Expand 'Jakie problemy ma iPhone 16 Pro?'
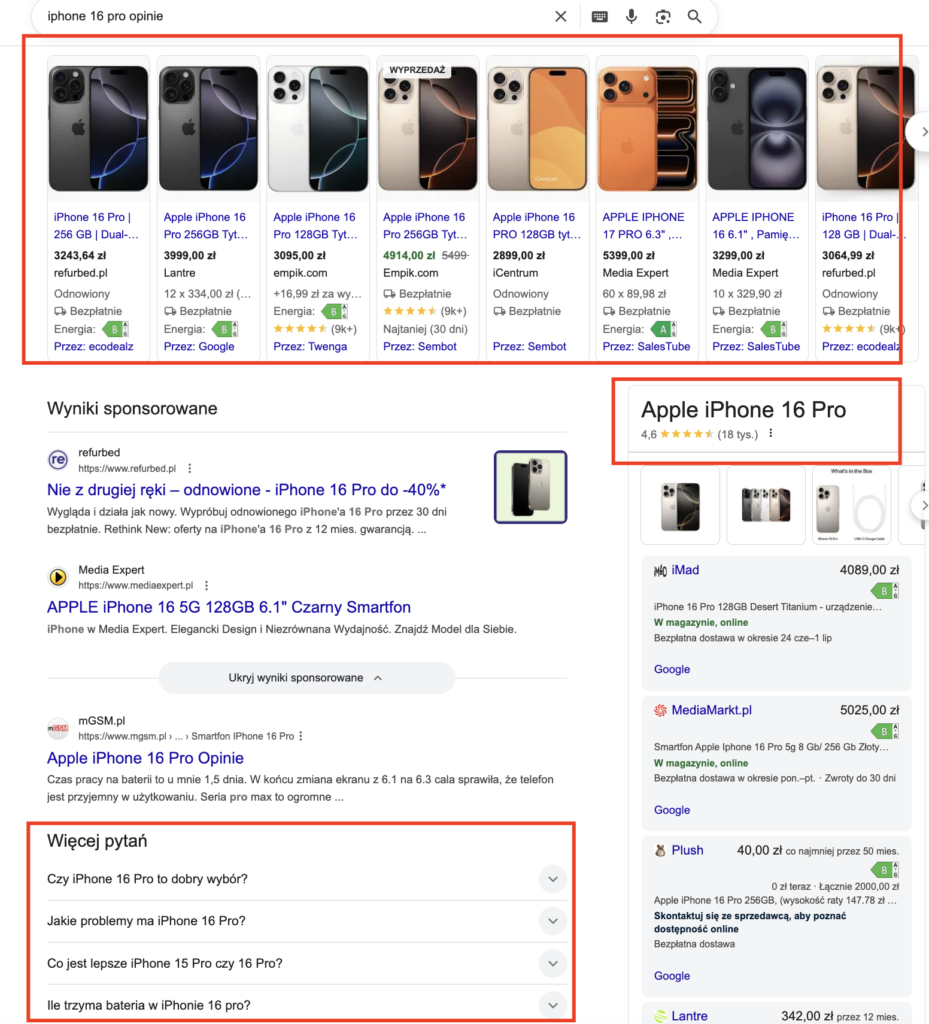 (x=307, y=921)
